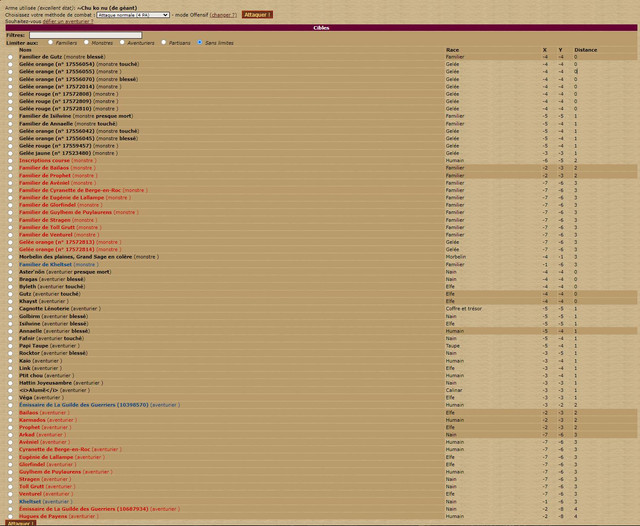Click the name 'Familier de Cyranette de Berge-en-Roc'
This screenshot has width=640, height=526.
click(x=70, y=190)
